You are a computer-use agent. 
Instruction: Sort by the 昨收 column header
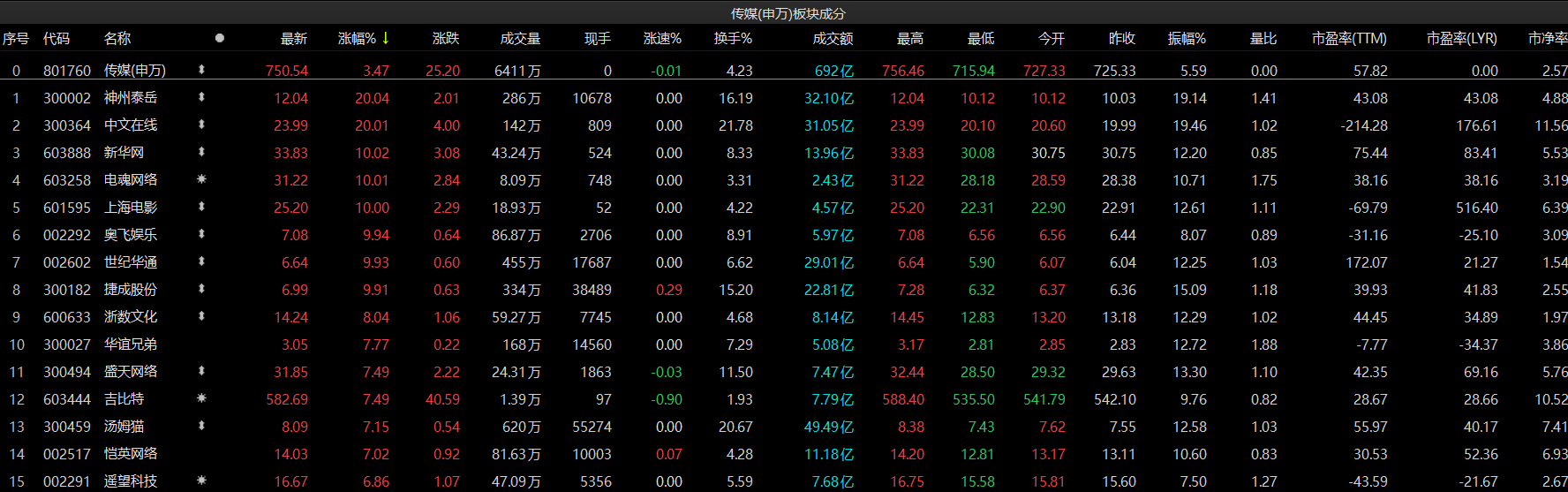pos(1122,39)
